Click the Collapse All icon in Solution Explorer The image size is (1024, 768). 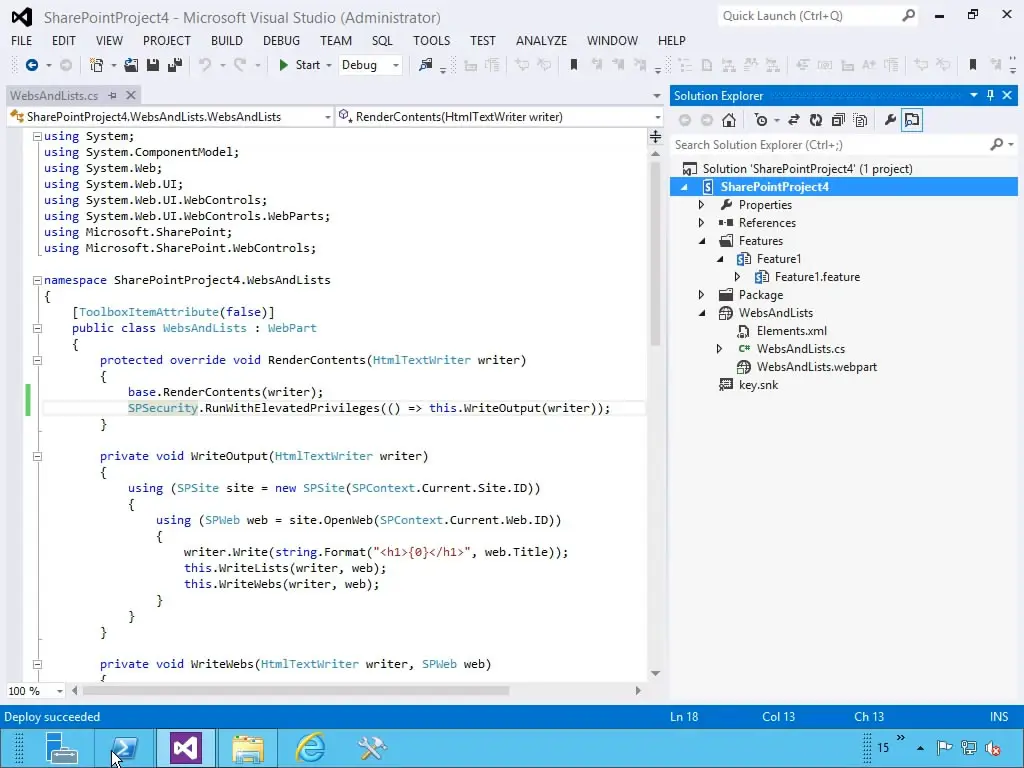(838, 120)
